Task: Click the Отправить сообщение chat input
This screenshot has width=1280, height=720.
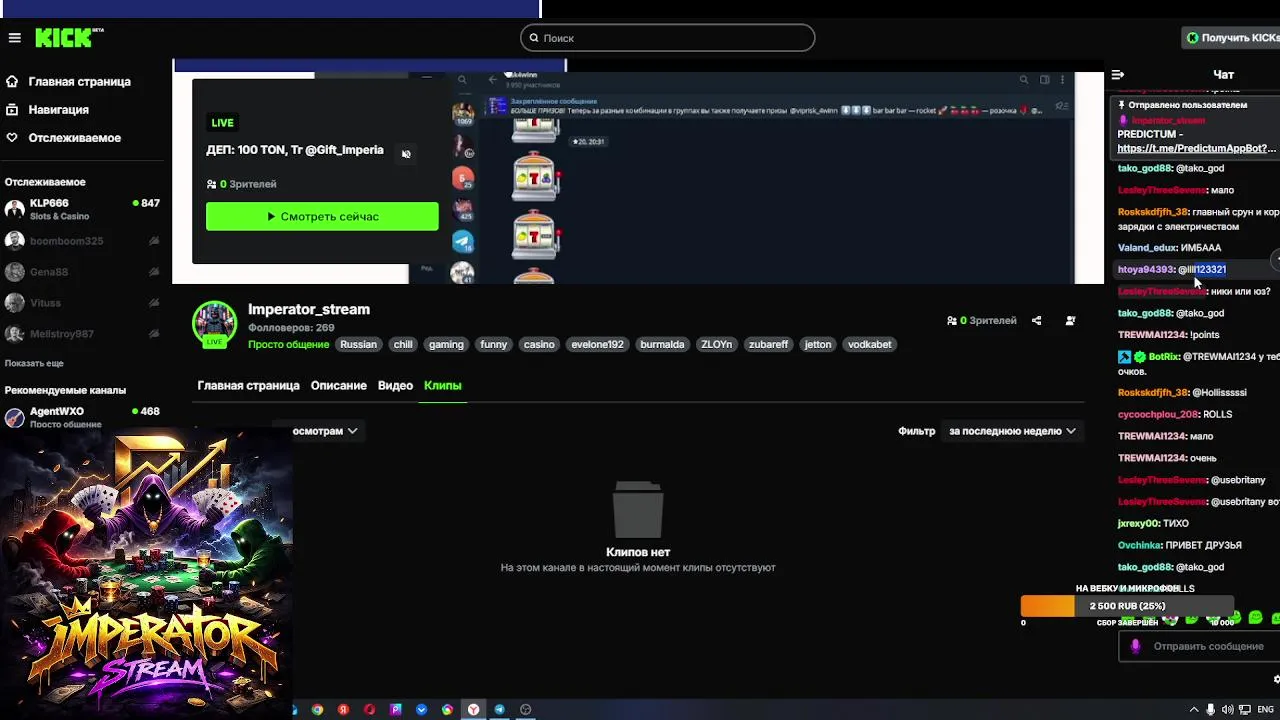Action: (x=1198, y=647)
